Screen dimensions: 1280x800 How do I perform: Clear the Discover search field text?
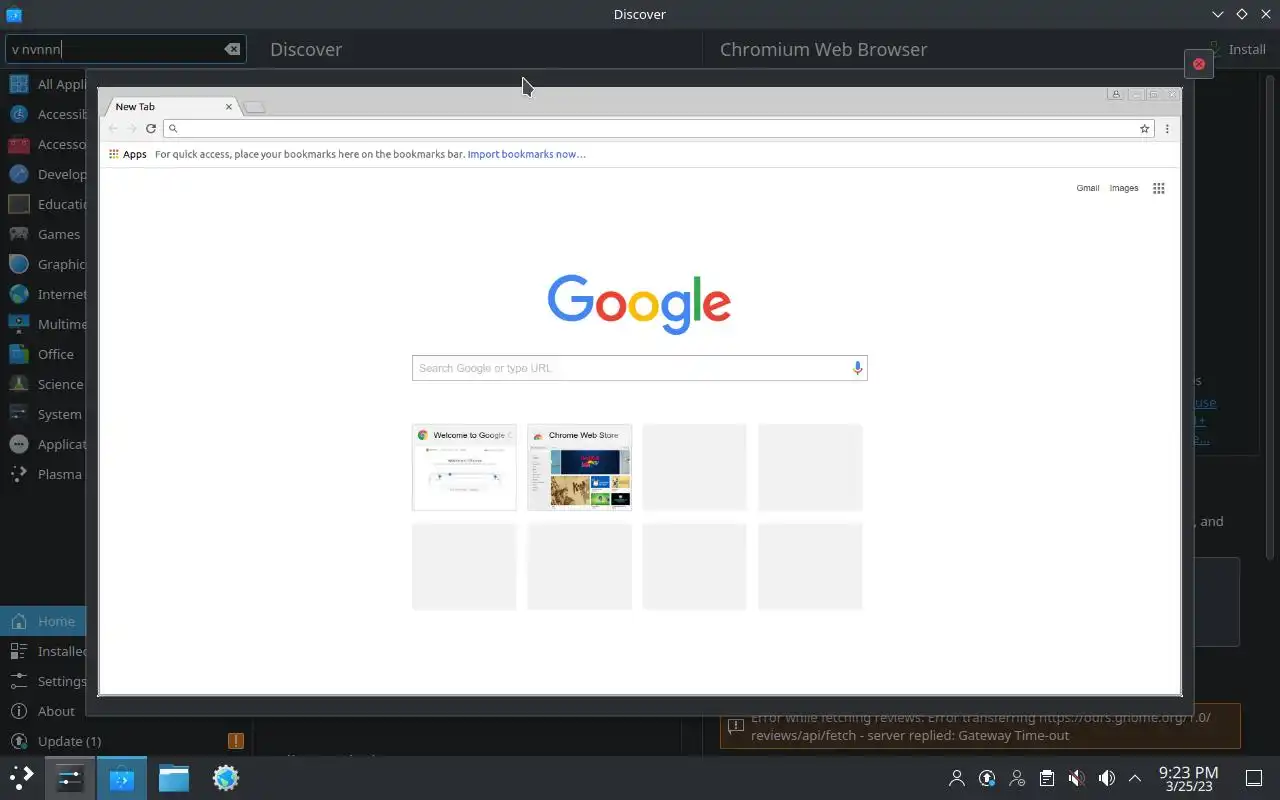click(x=232, y=49)
